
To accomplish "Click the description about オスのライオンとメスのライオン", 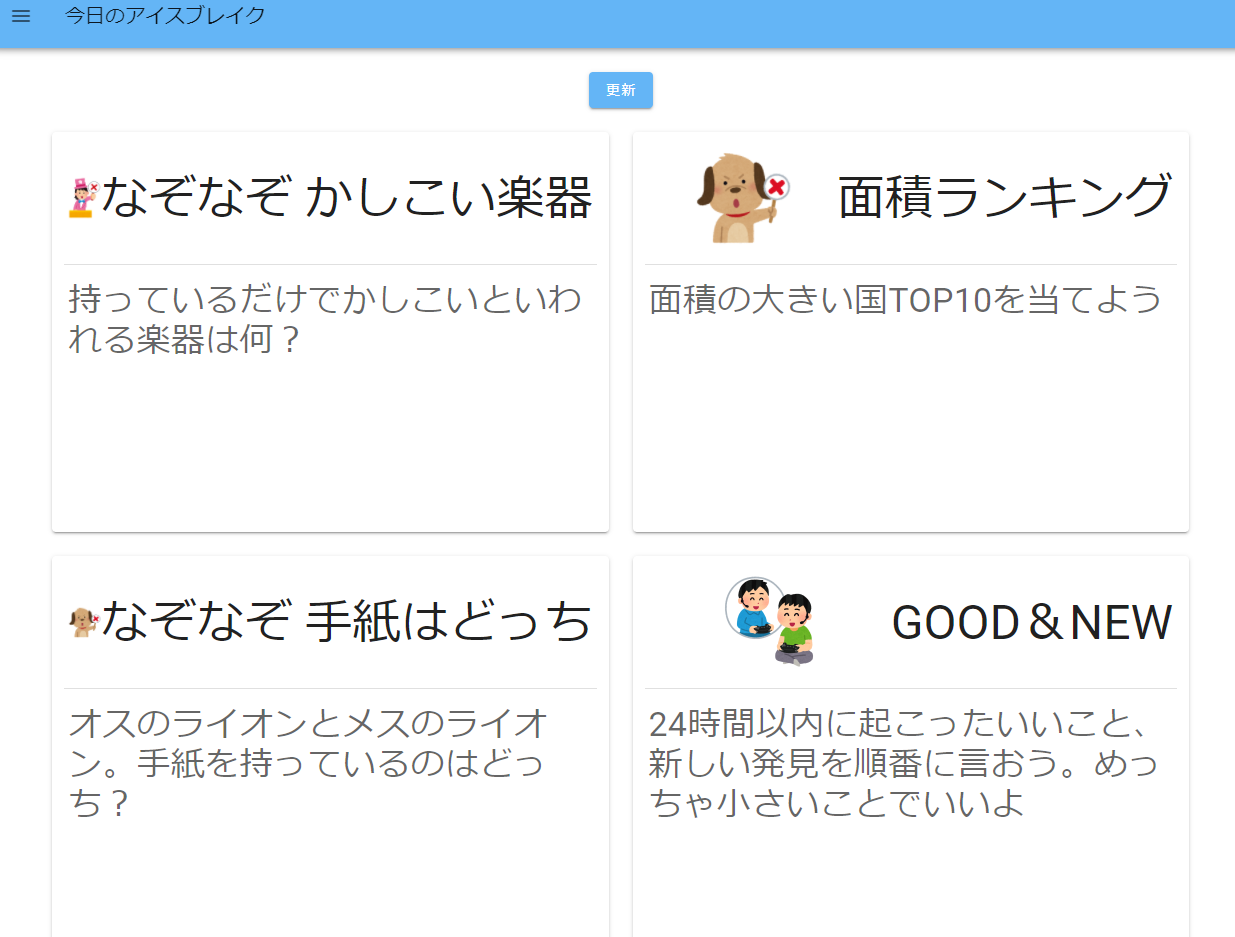I will pyautogui.click(x=308, y=763).
